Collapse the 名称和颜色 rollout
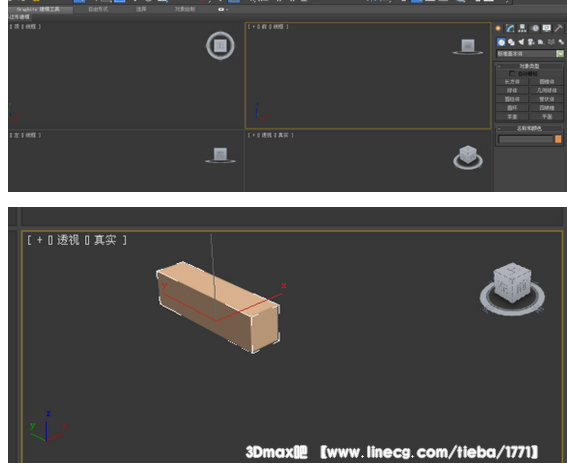 529,128
